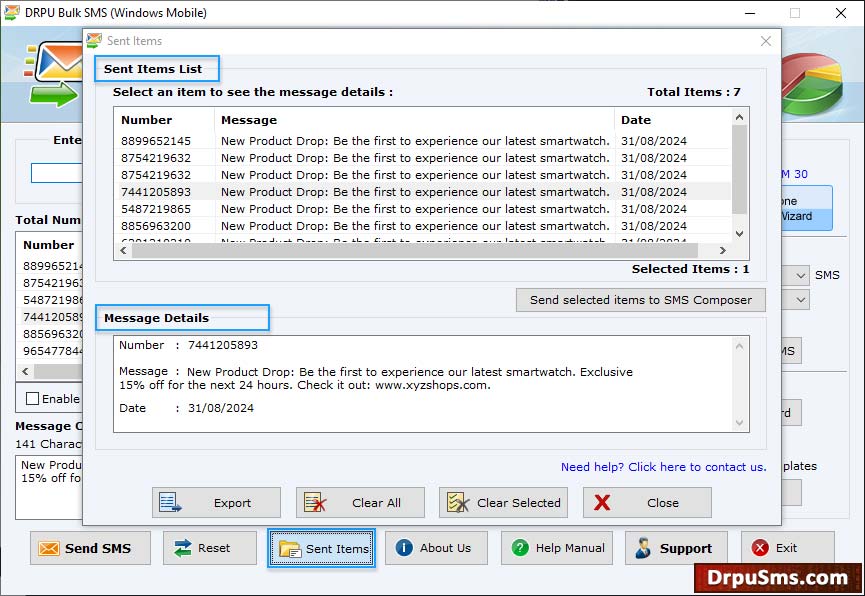Click the Support agent button

click(x=676, y=548)
